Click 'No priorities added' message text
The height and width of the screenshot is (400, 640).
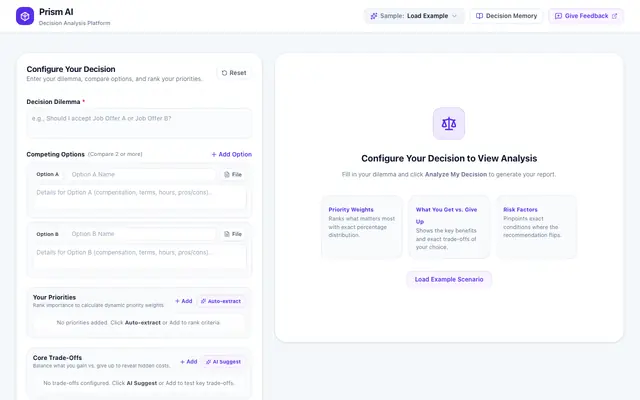(139, 323)
